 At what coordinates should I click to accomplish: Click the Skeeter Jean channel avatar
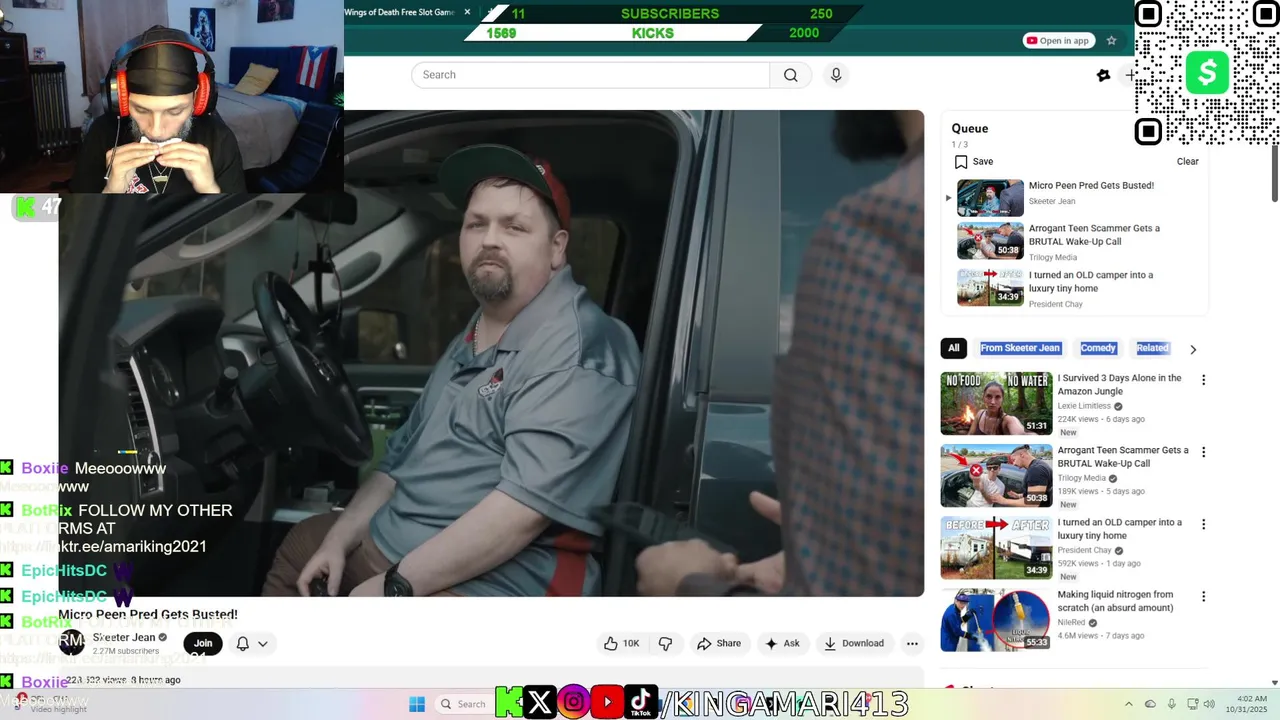tap(71, 643)
